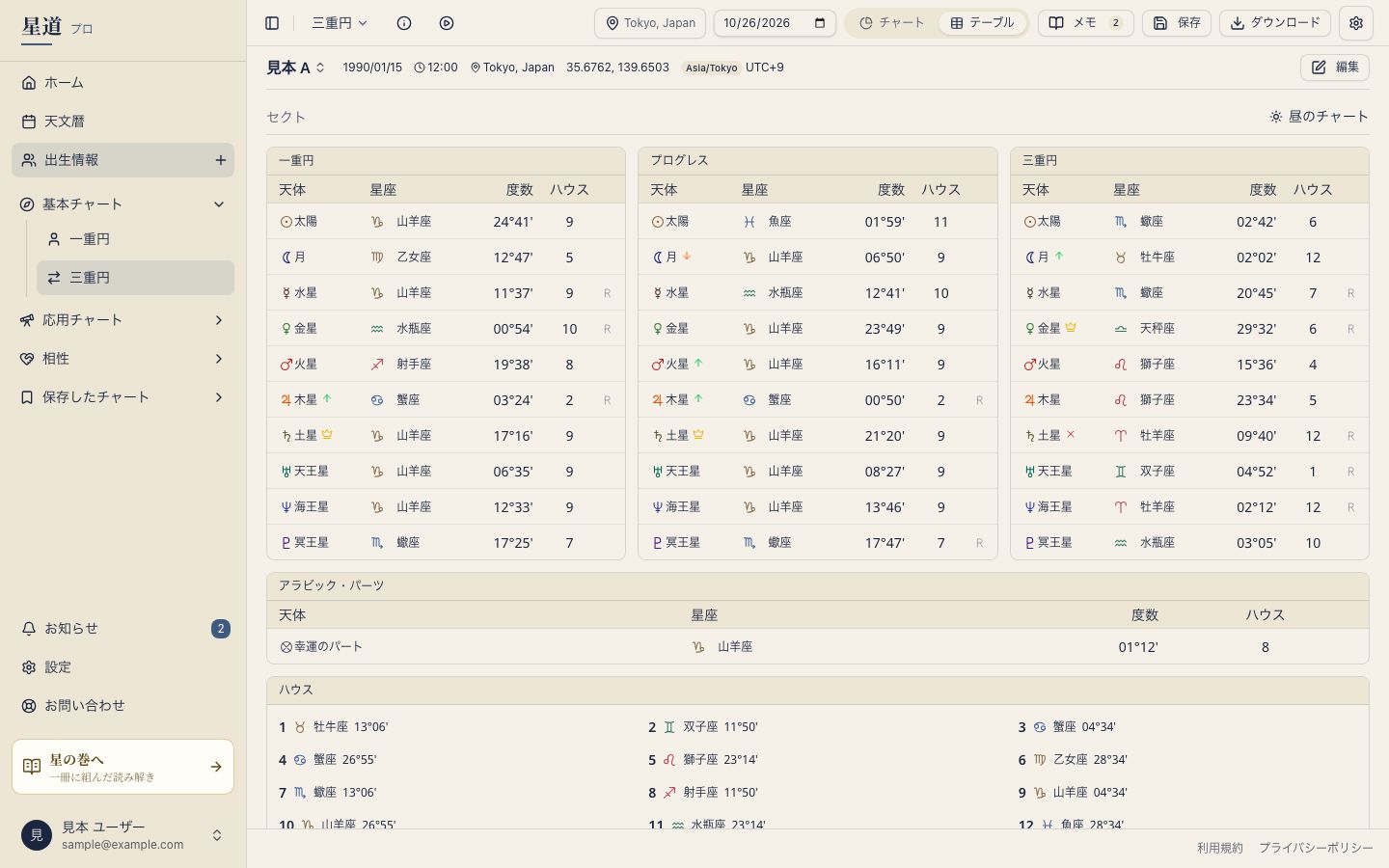Open the settings gear in toolbar
The width and height of the screenshot is (1389, 868).
(x=1356, y=23)
